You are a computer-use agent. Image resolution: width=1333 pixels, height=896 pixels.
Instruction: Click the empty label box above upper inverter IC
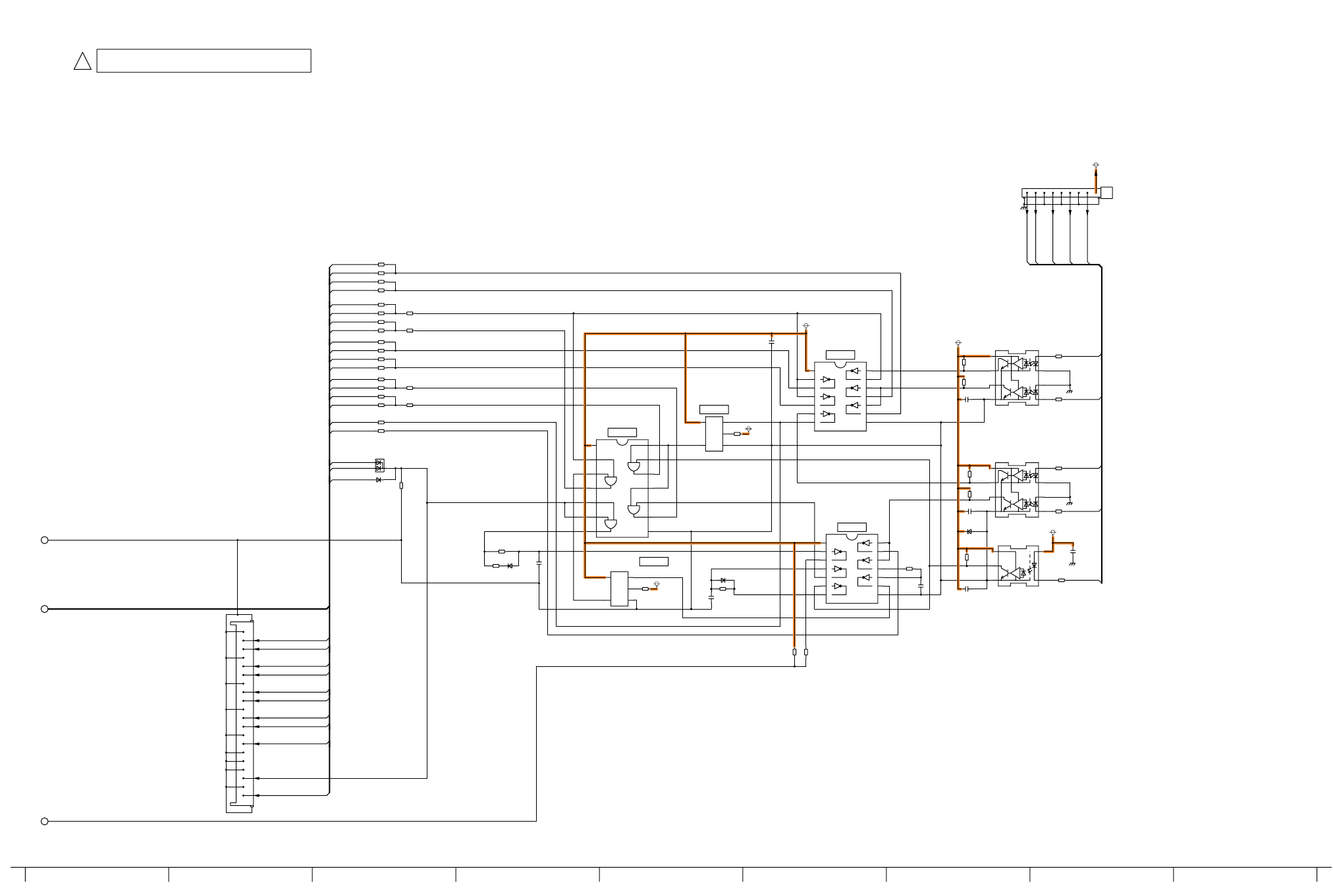coord(840,355)
